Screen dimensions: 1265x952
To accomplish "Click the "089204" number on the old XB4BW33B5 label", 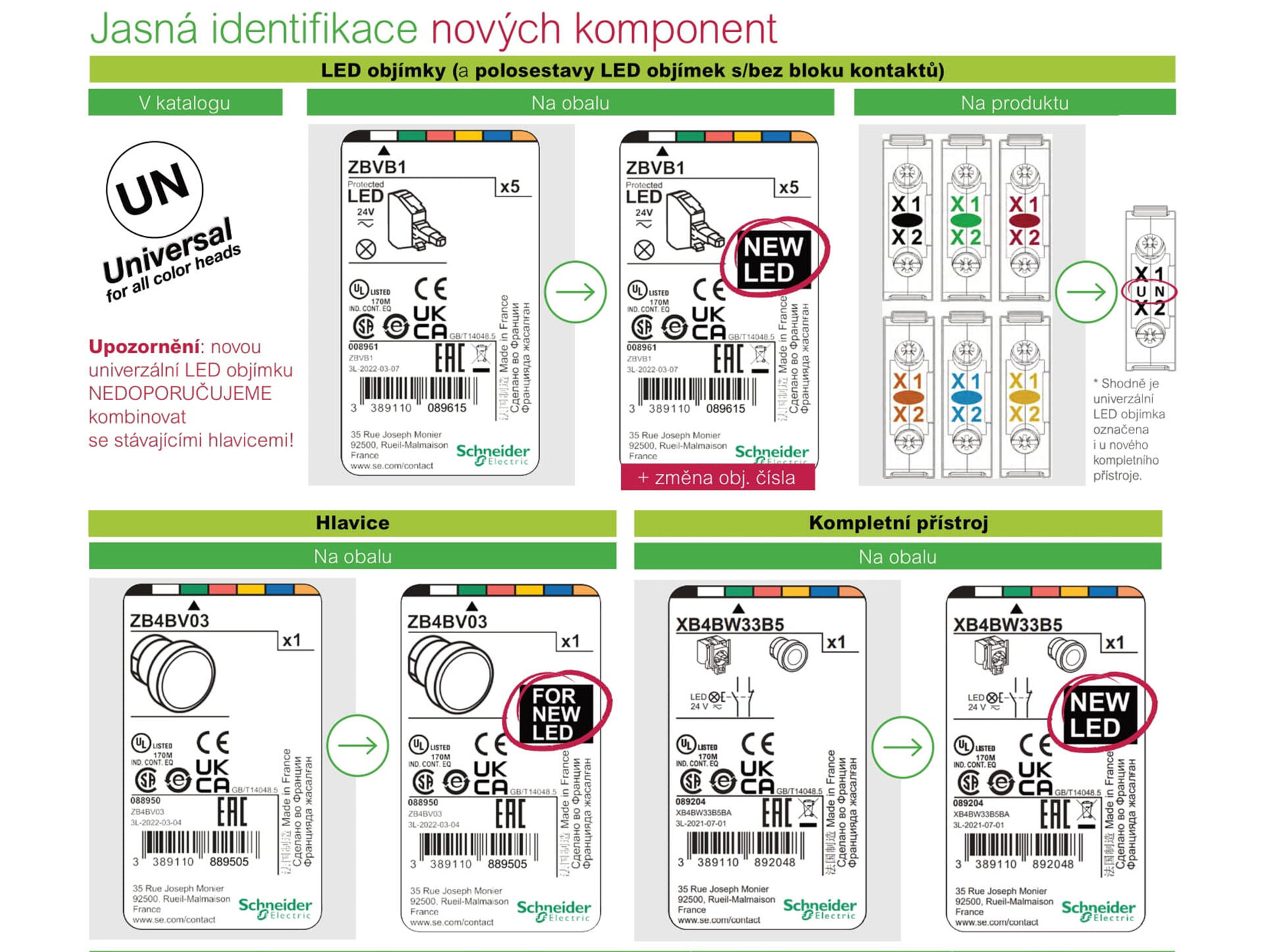I will [691, 802].
